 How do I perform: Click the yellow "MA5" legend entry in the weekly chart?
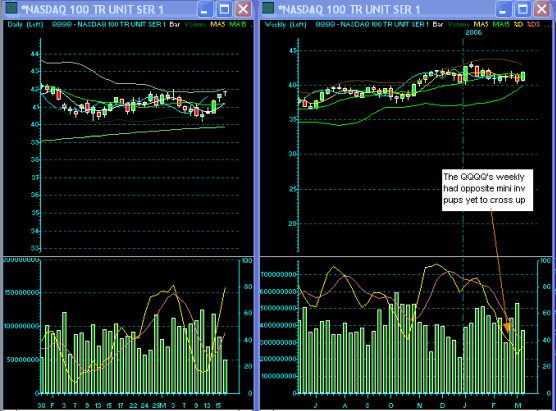click(481, 24)
